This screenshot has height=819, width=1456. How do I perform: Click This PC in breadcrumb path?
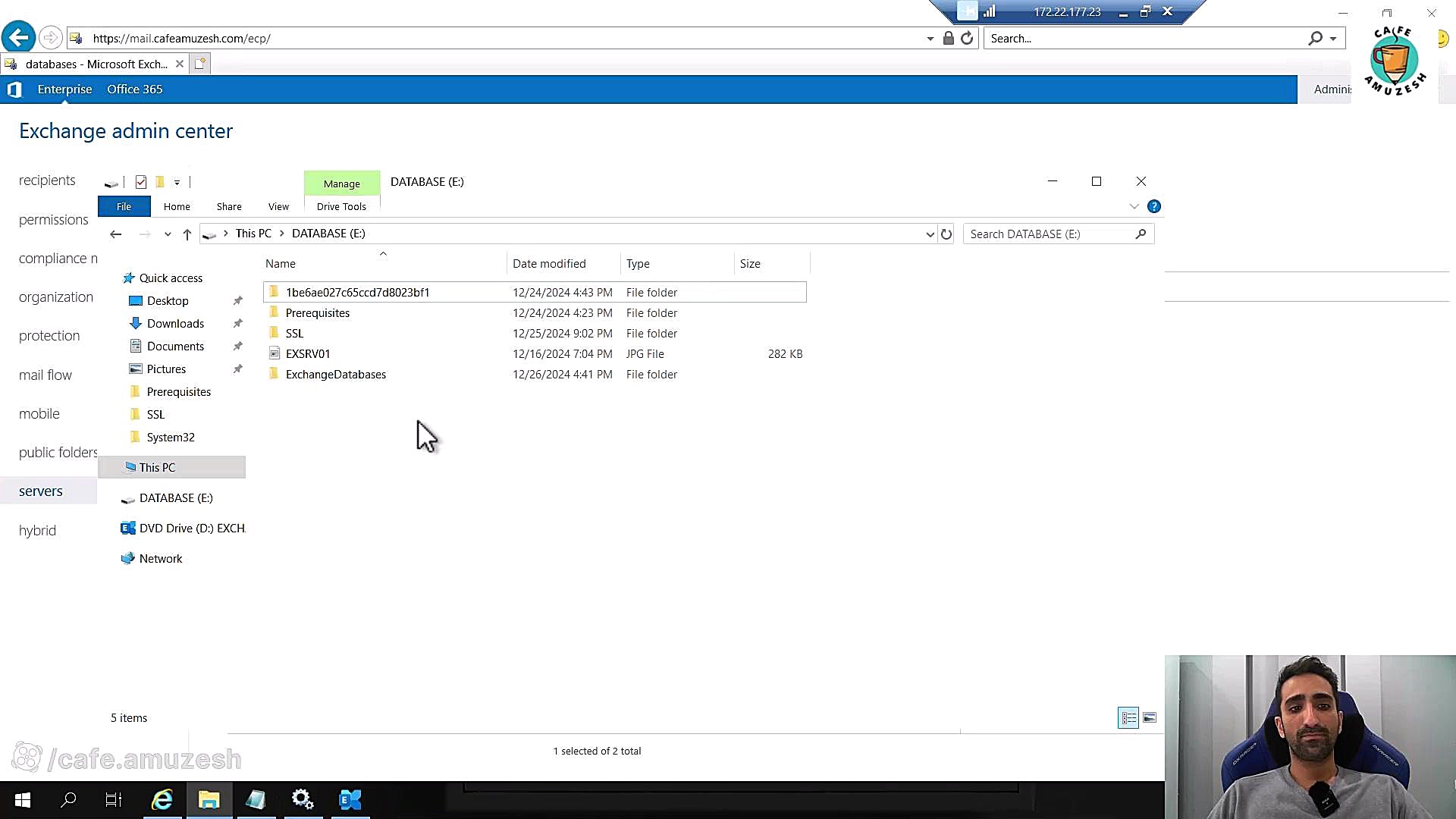click(x=253, y=234)
